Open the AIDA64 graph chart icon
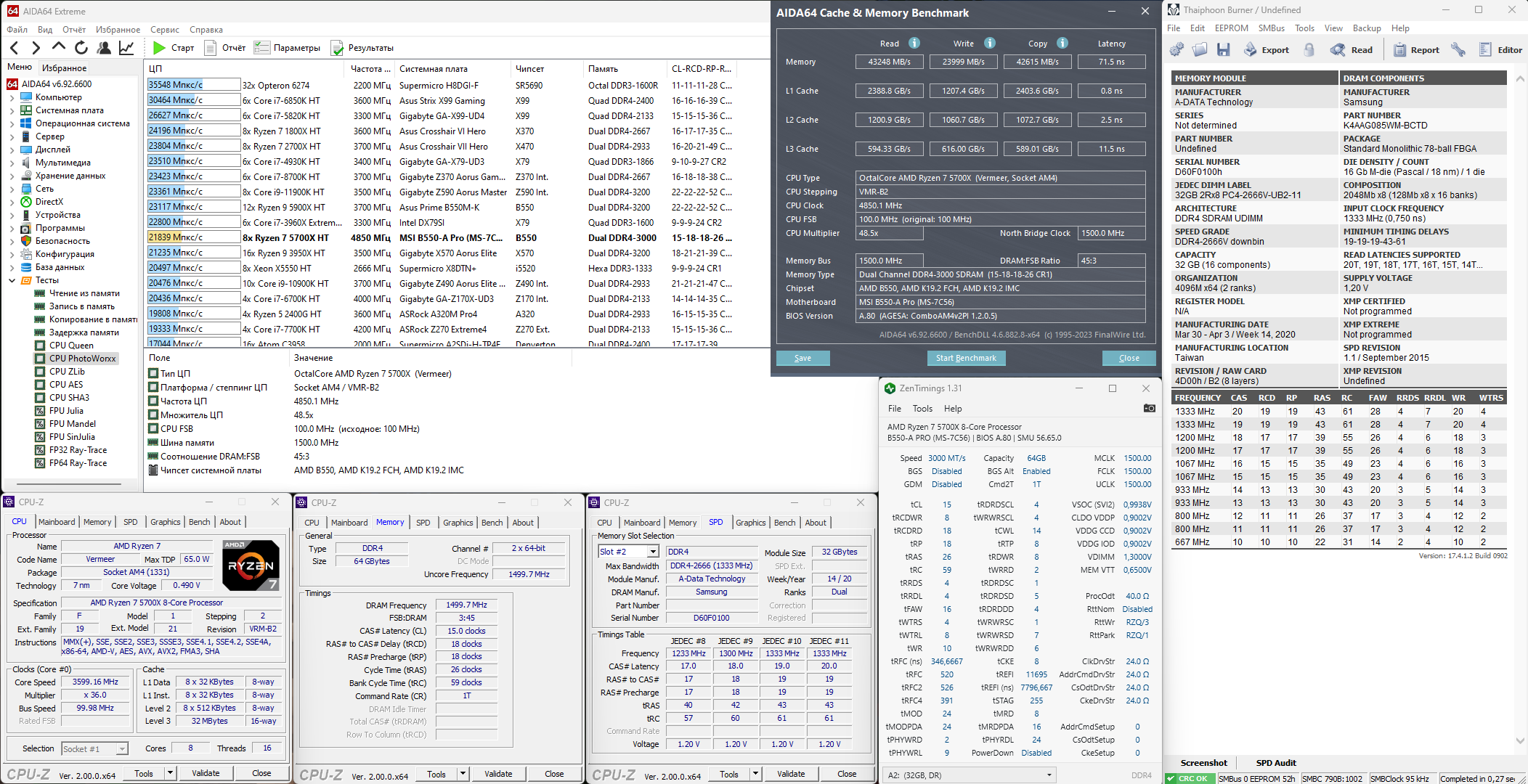 click(126, 48)
